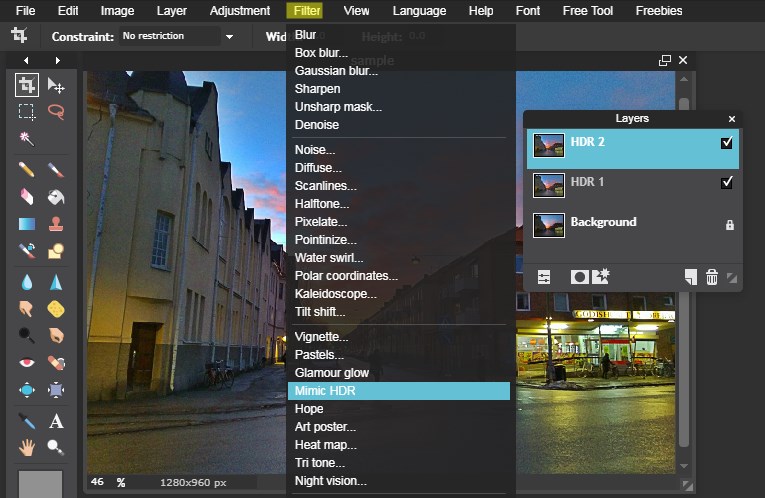The image size is (765, 498).
Task: Select the Sharpen triangle tool
Action: 56,282
